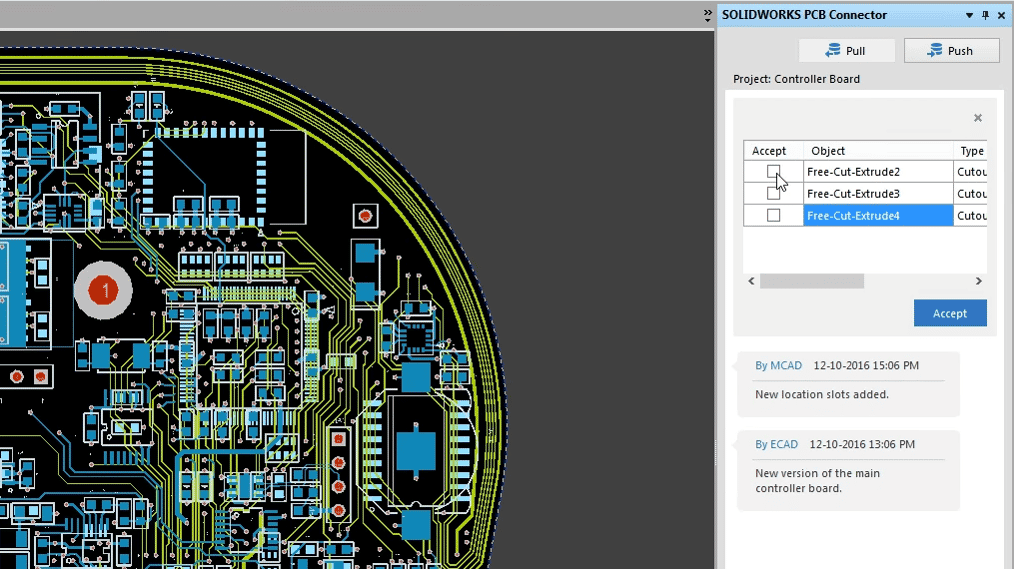Tick the Accept checkbox for Free-Cut-Extrude4
The height and width of the screenshot is (569, 1014).
pos(773,215)
